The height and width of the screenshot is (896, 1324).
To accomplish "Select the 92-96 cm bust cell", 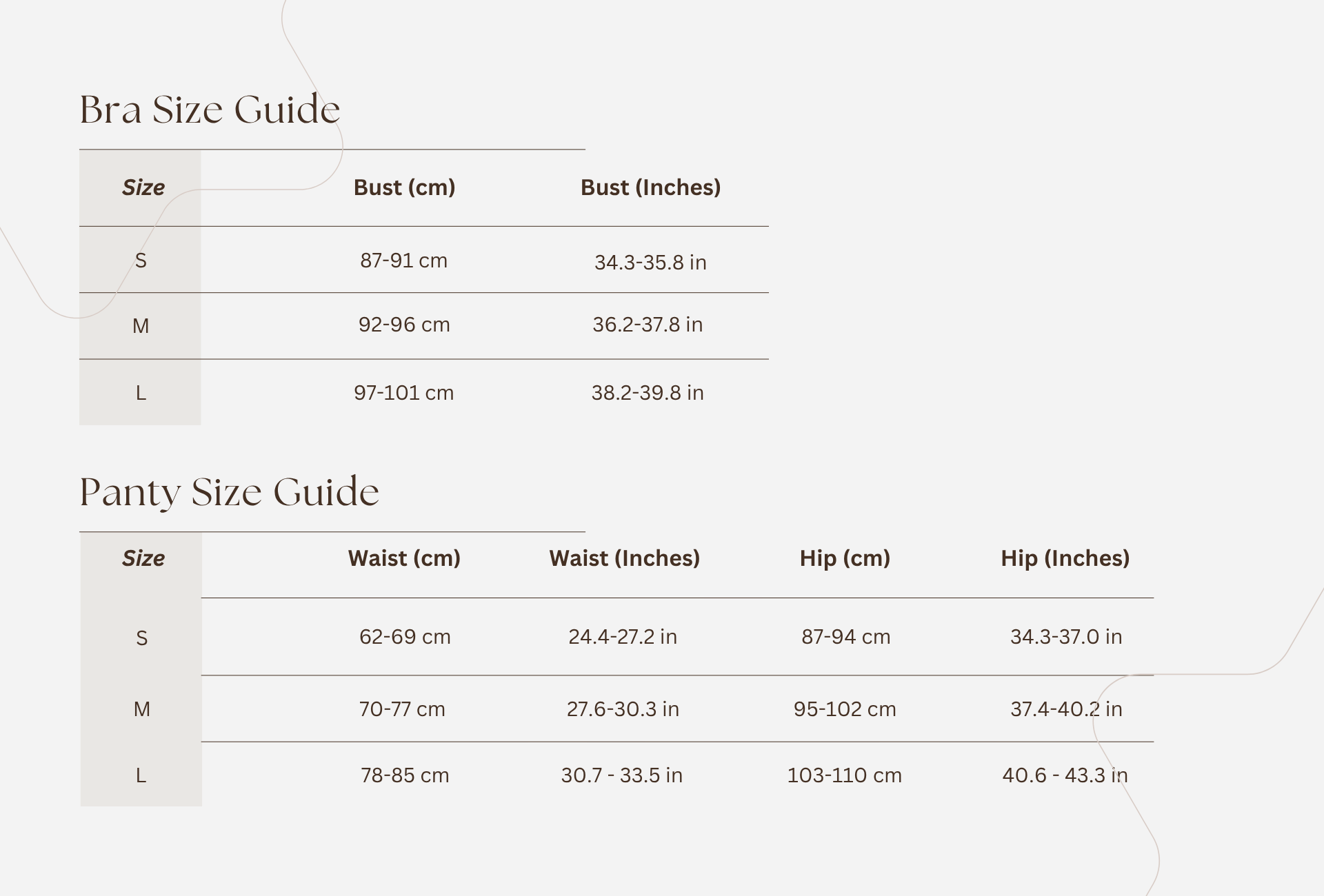I will [403, 325].
